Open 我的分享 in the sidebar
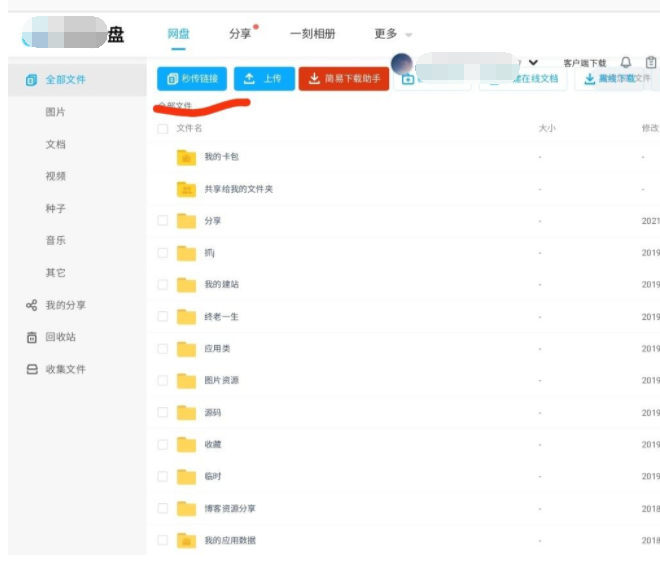This screenshot has width=660, height=561. 65,305
